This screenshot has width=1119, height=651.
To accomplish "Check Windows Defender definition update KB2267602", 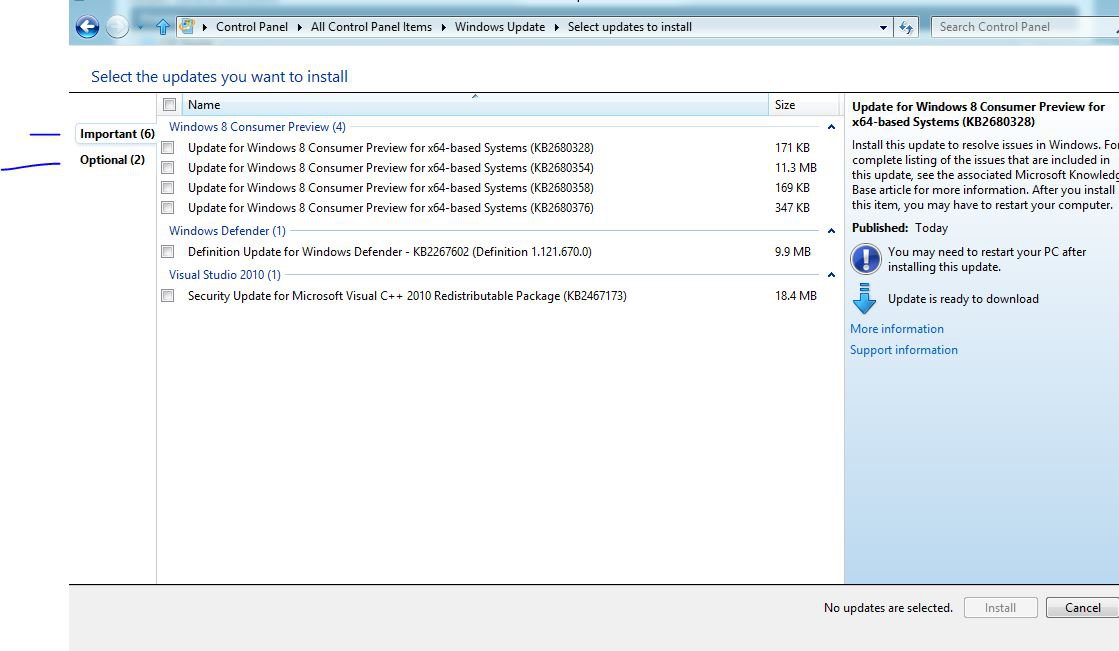I will [168, 252].
